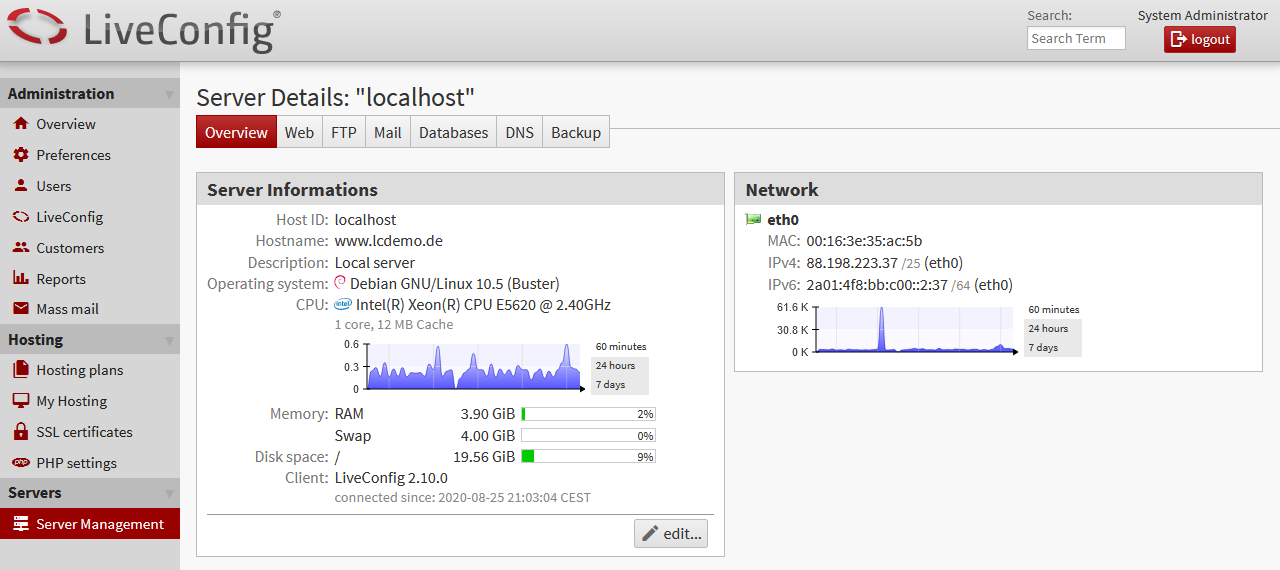Image resolution: width=1280 pixels, height=570 pixels.
Task: Collapse the Hosting sidebar section
Action: (169, 341)
